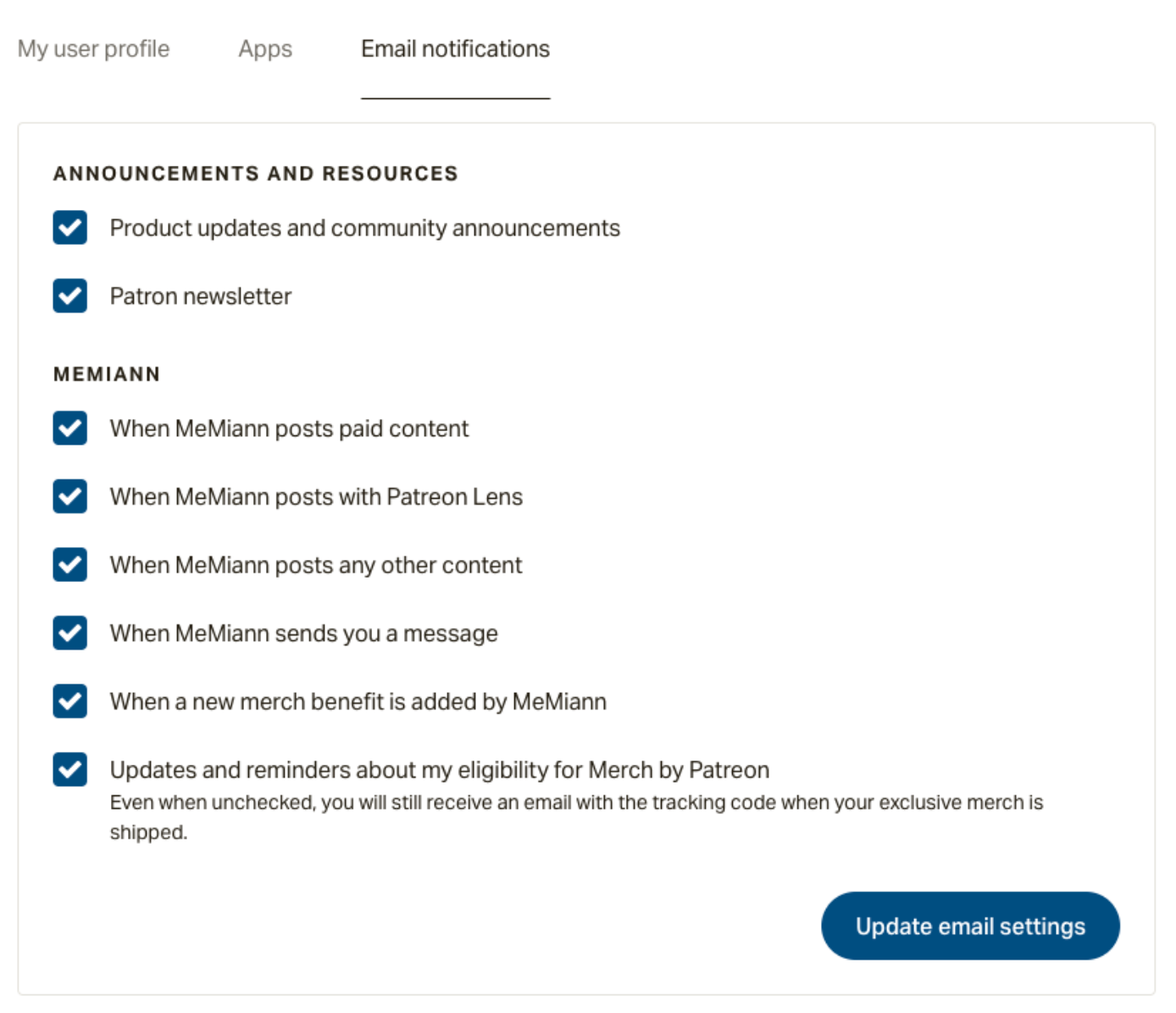Click the 'When MeMiann sends you a message' label
The image size is (1176, 1013).
[304, 634]
